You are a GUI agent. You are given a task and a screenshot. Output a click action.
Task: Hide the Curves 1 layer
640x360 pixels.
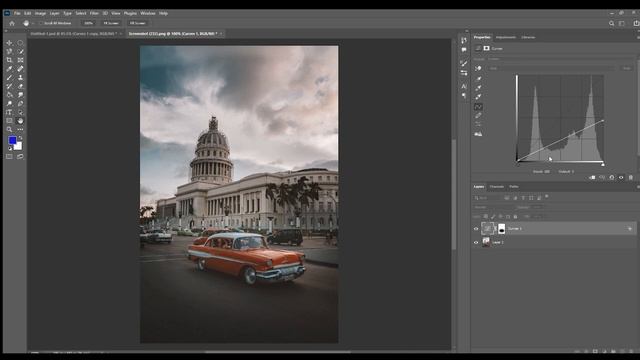(476, 229)
